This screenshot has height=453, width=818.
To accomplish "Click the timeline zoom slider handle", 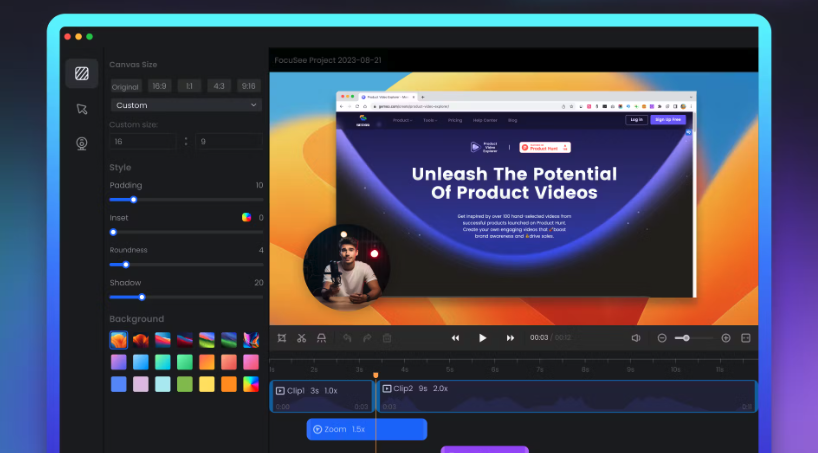I will [x=687, y=338].
